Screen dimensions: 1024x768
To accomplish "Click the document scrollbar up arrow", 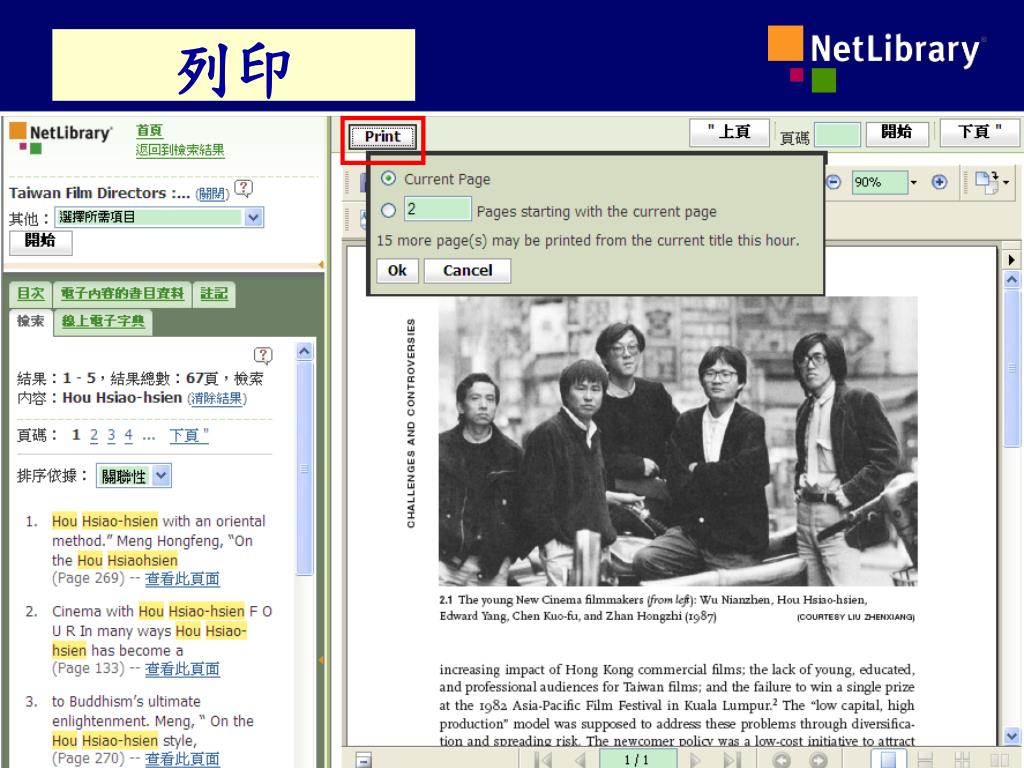I will (x=1012, y=280).
